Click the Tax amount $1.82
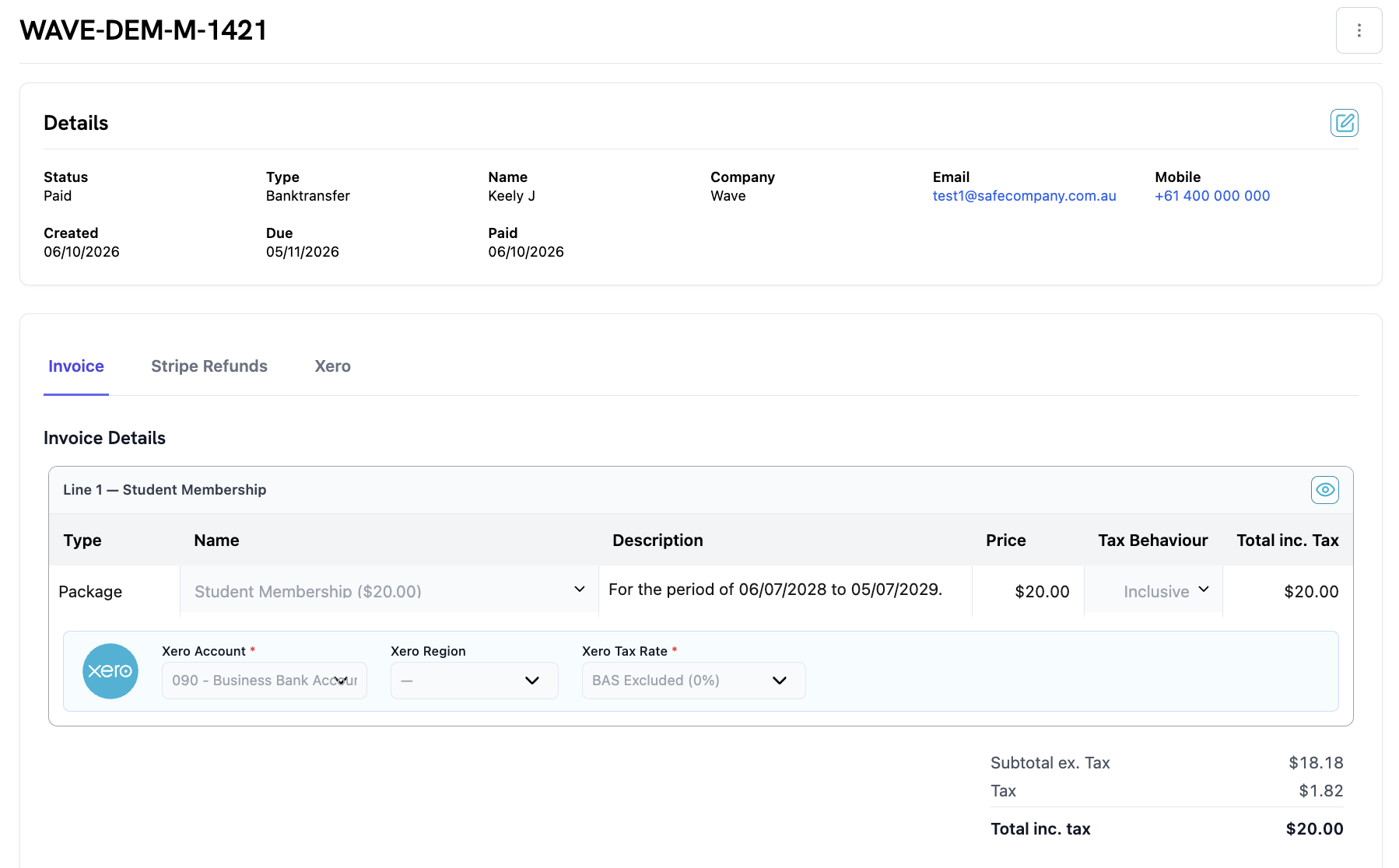Image resolution: width=1399 pixels, height=868 pixels. (1321, 791)
